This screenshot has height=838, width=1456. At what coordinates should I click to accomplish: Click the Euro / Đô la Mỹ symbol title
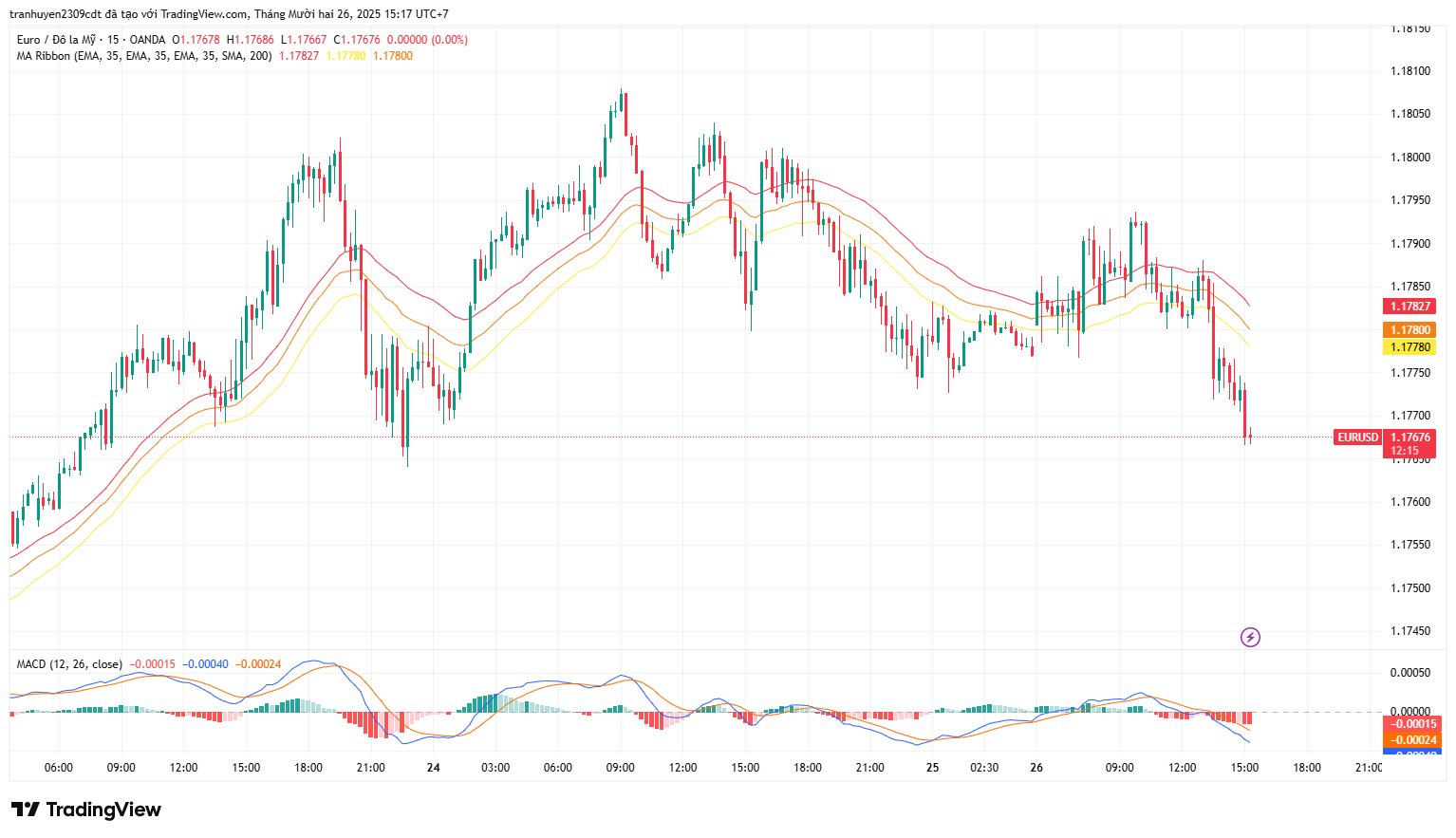[57, 40]
